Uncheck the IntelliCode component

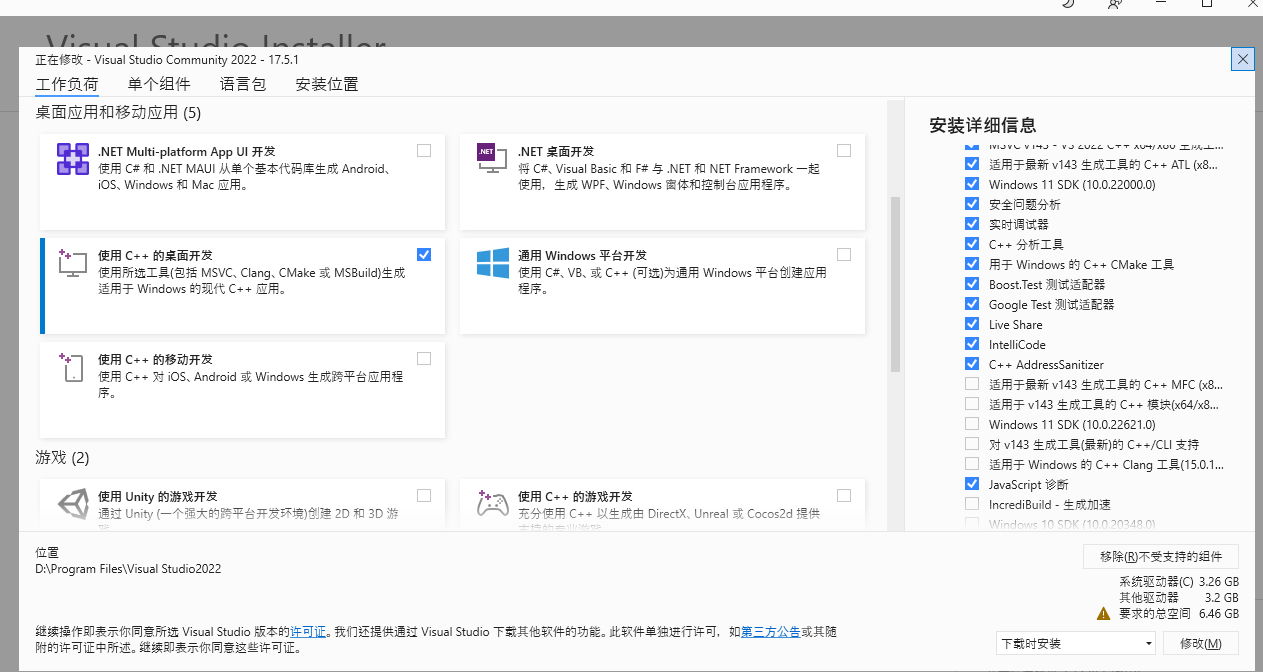972,344
